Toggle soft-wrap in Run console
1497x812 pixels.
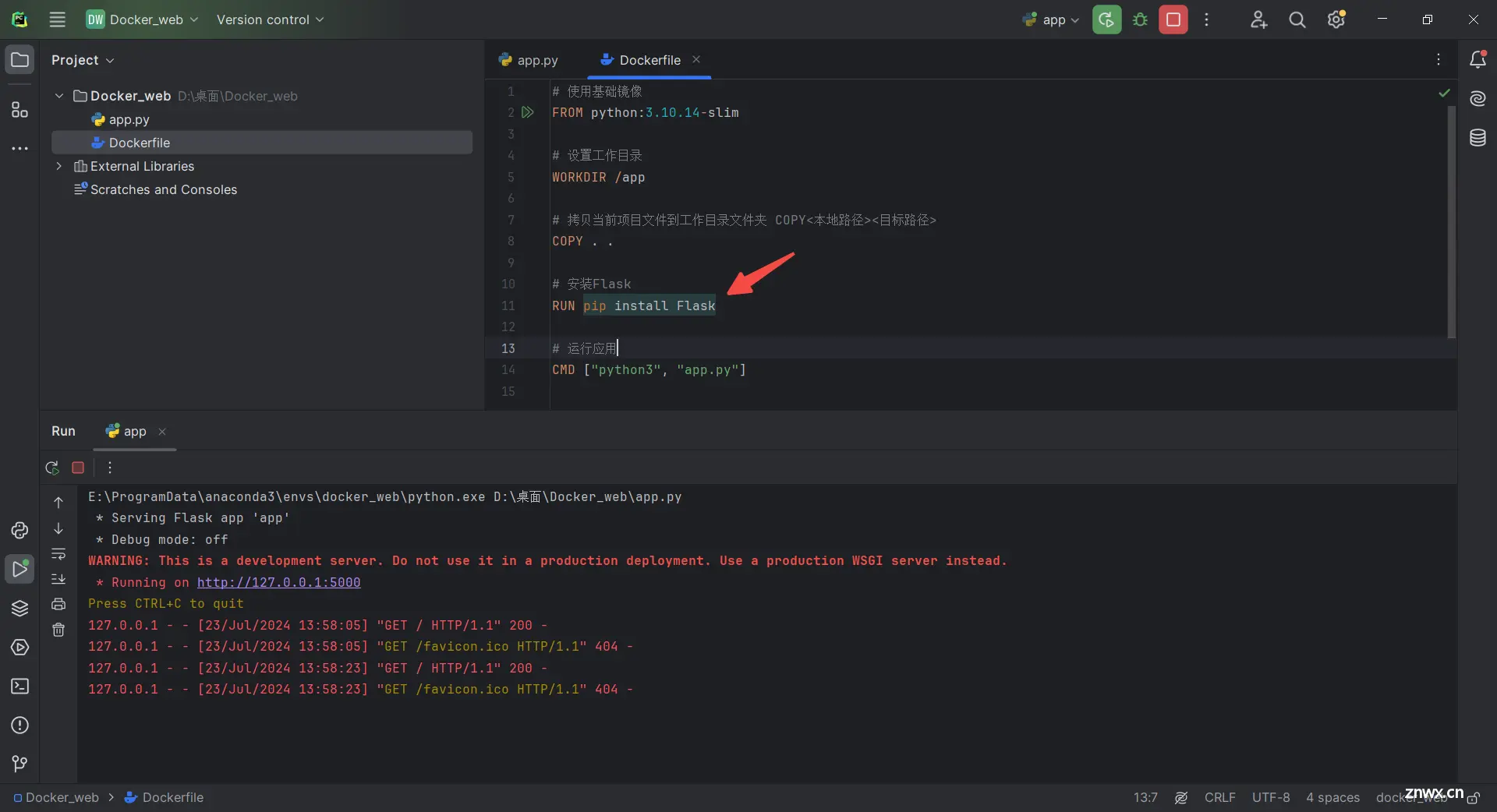[58, 554]
